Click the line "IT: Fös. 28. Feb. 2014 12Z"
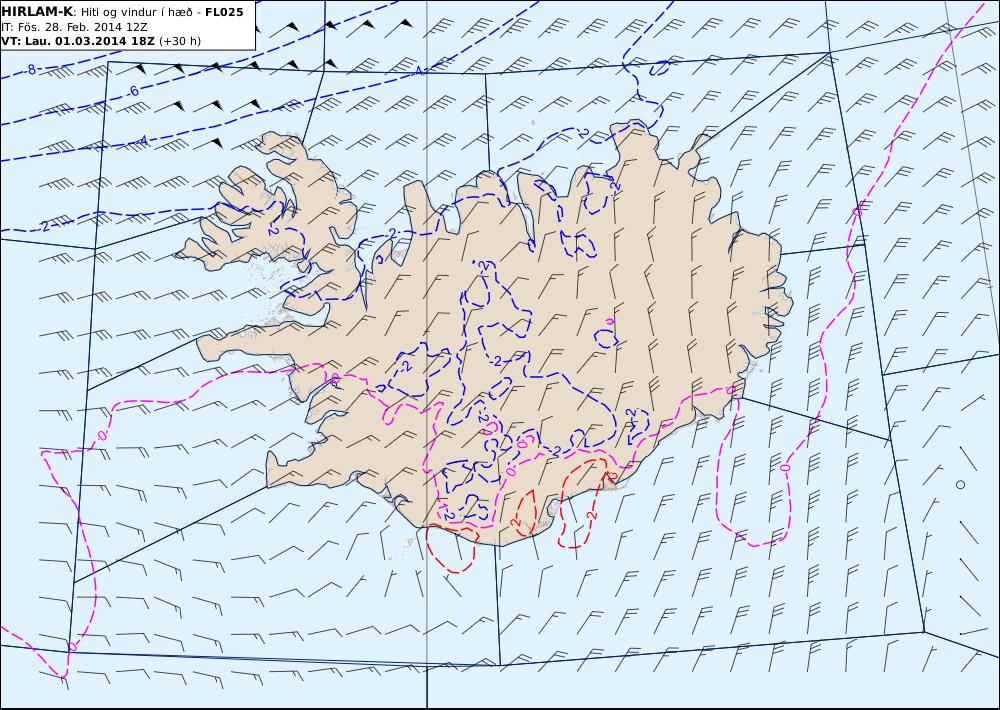 coord(75,27)
